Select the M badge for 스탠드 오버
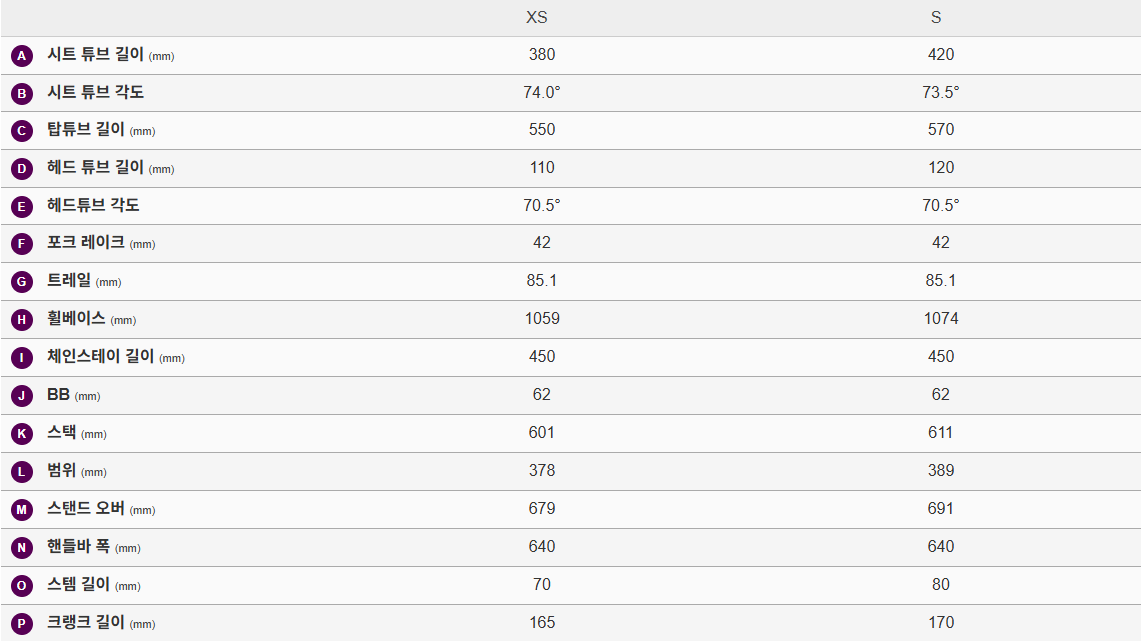The width and height of the screenshot is (1142, 641). click(22, 510)
